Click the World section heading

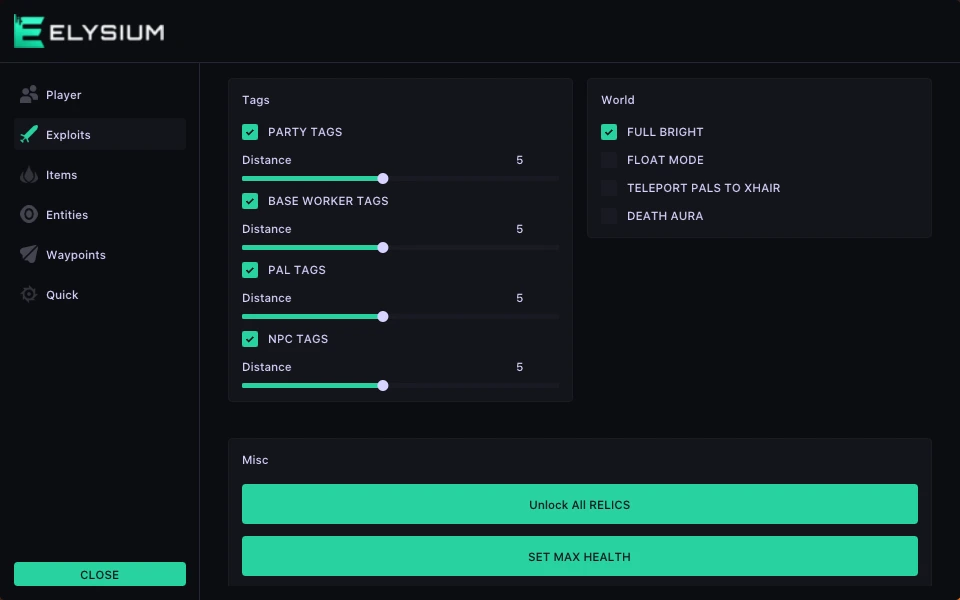pyautogui.click(x=618, y=100)
